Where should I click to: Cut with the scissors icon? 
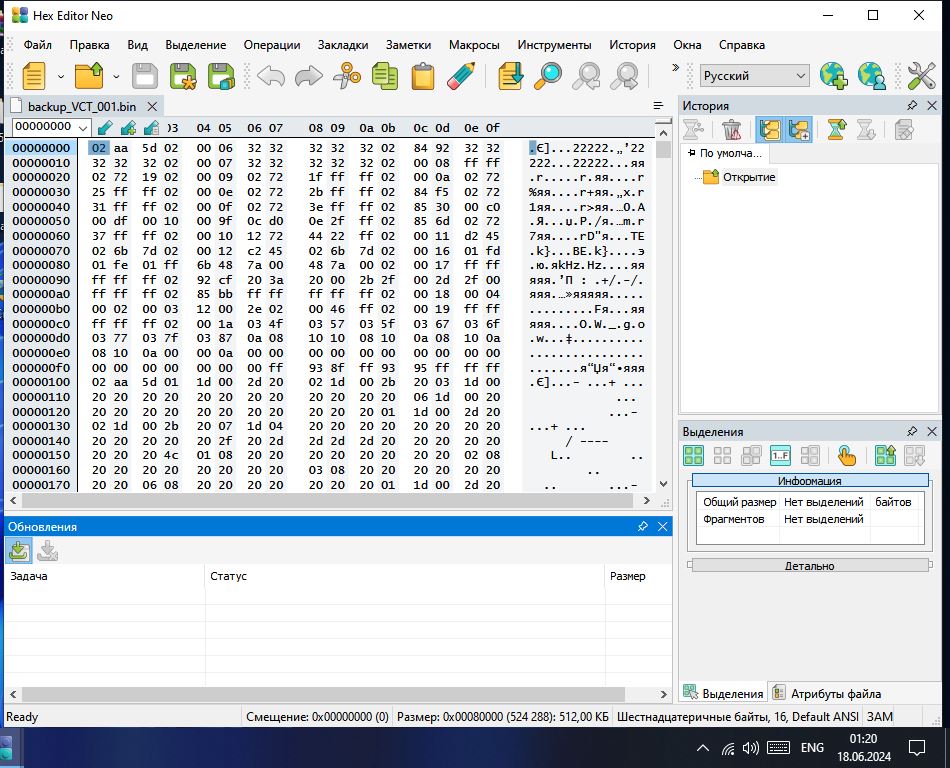[x=347, y=76]
